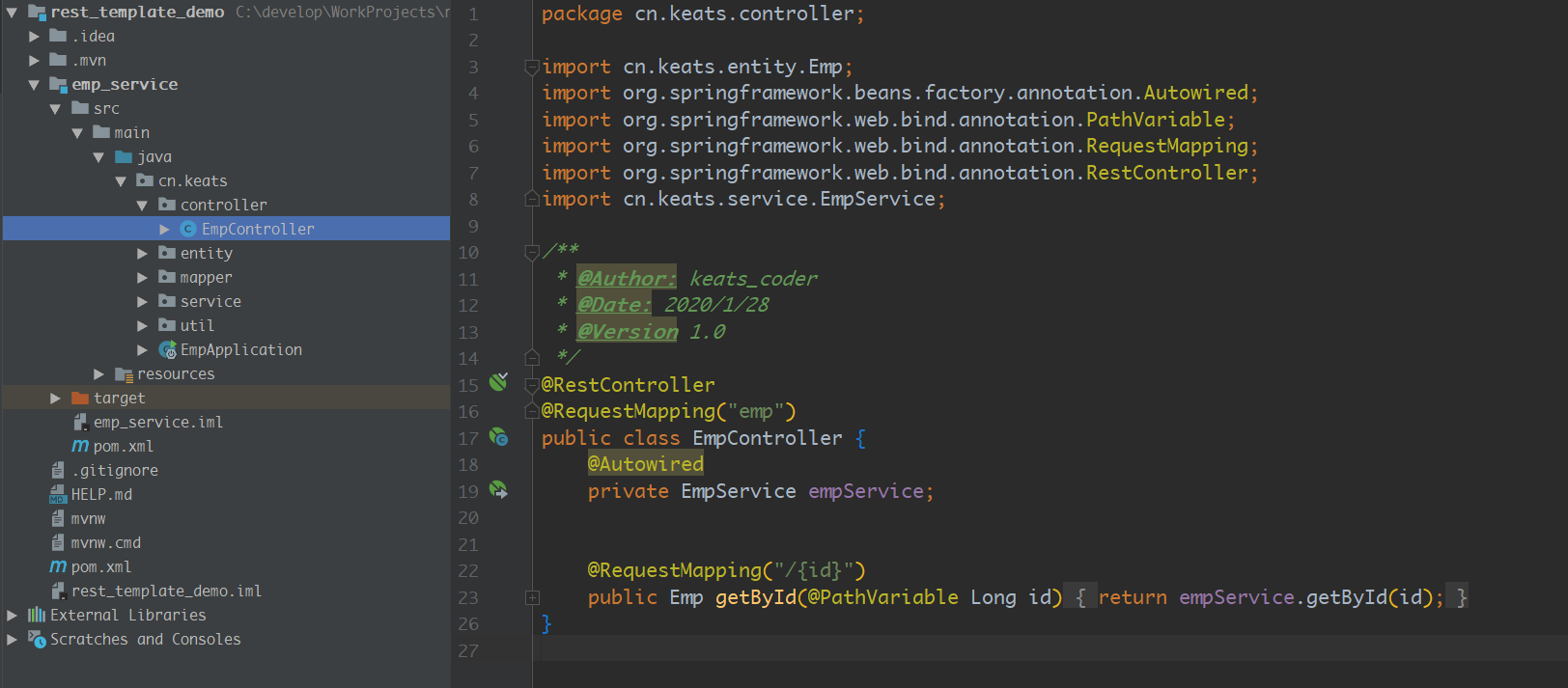Click the rest_template_demo project folder icon

click(x=38, y=12)
